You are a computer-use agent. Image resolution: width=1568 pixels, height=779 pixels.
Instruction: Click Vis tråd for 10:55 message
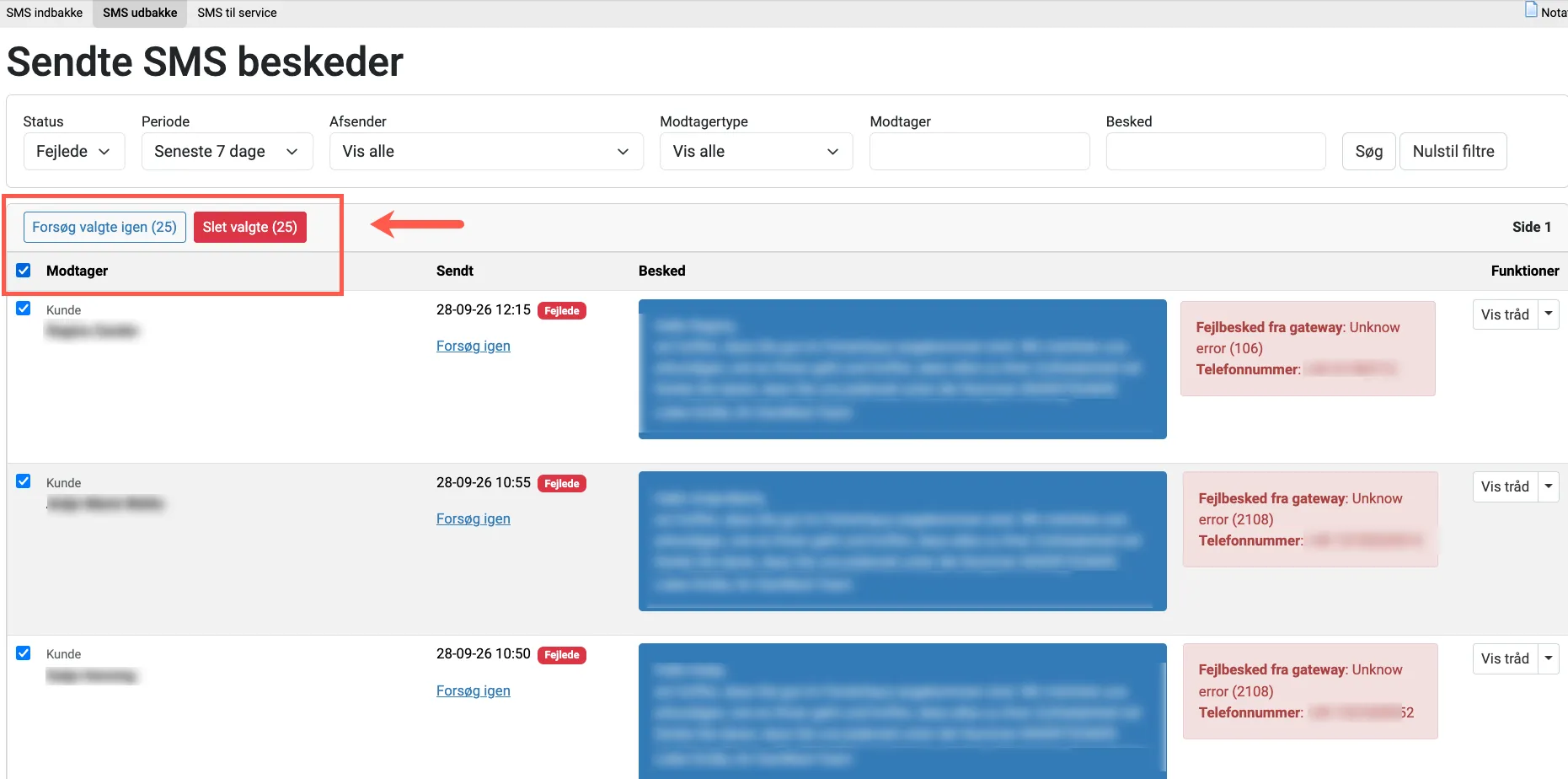tap(1505, 486)
